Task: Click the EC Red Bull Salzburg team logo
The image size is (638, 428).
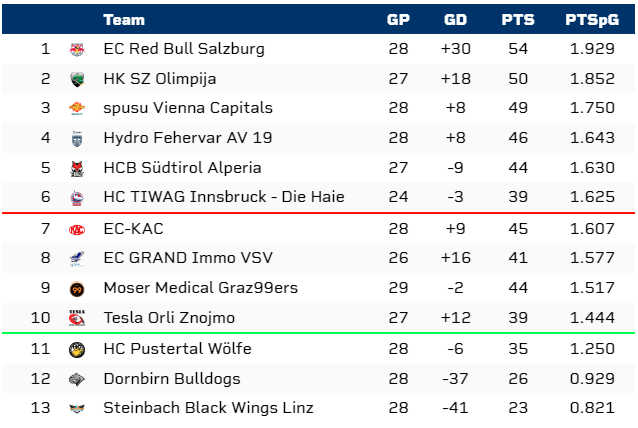Action: pos(77,49)
